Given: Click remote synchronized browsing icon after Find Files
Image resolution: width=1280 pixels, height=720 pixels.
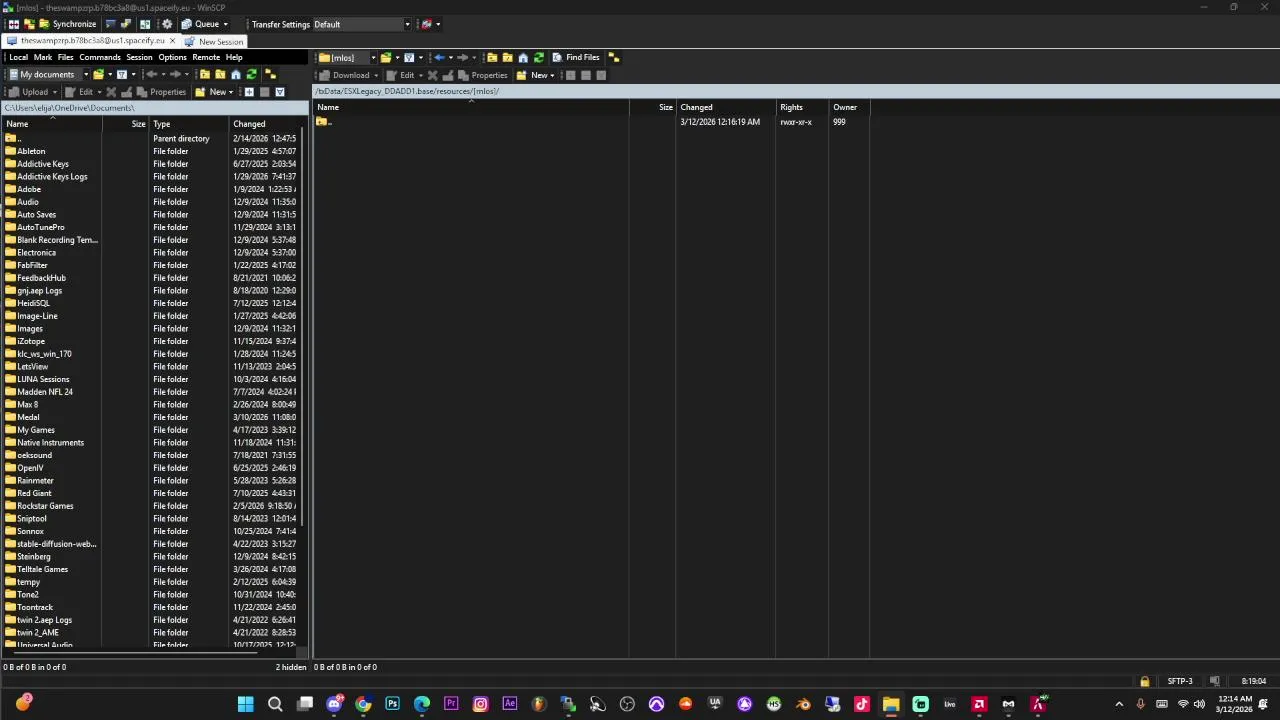Looking at the screenshot, I should (614, 58).
